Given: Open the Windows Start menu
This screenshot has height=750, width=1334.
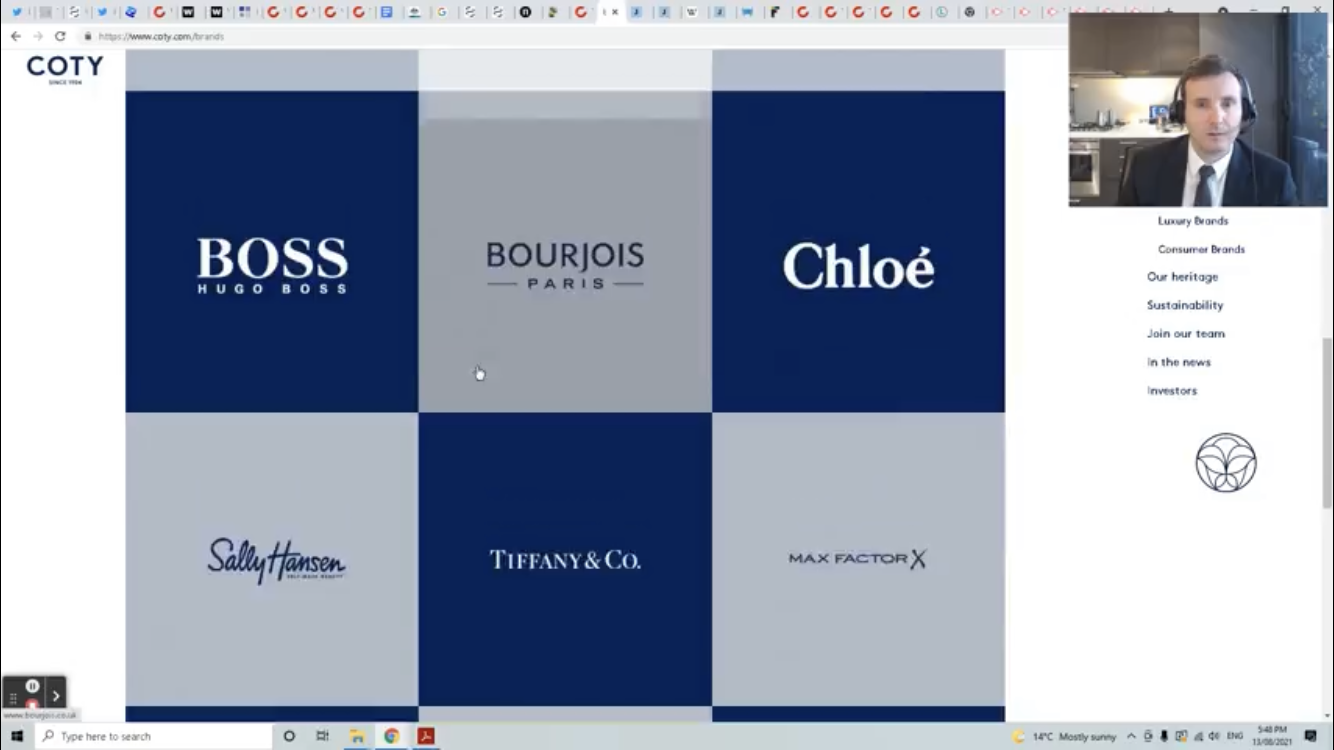Looking at the screenshot, I should [x=17, y=736].
